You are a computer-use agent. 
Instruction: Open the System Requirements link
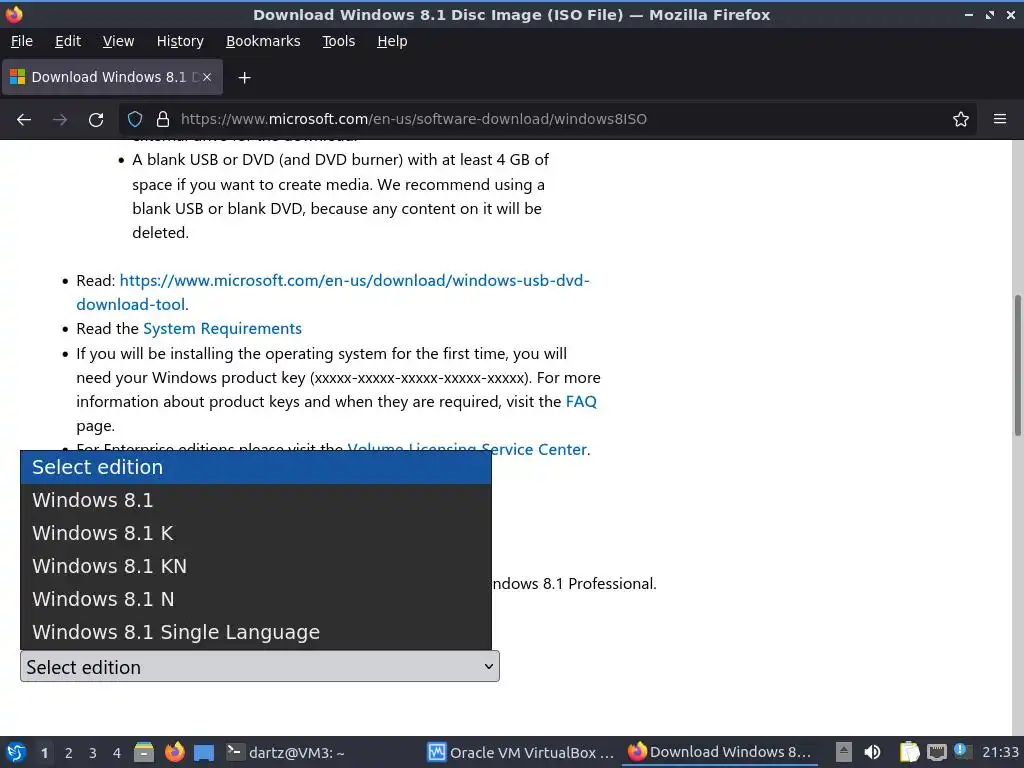coord(222,328)
